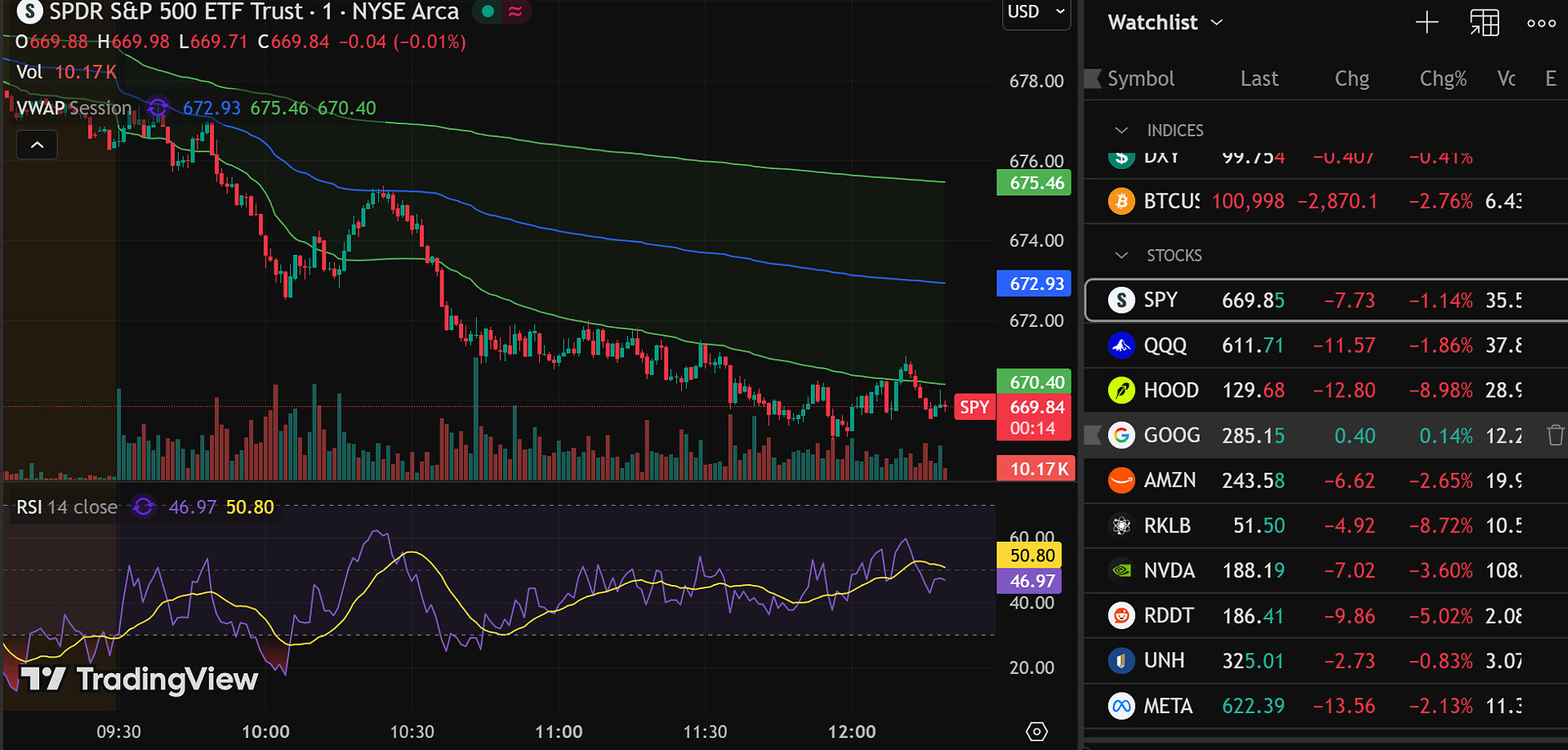The width and height of the screenshot is (1568, 750).
Task: Toggle the flag on the GOOG row
Action: [x=1093, y=435]
